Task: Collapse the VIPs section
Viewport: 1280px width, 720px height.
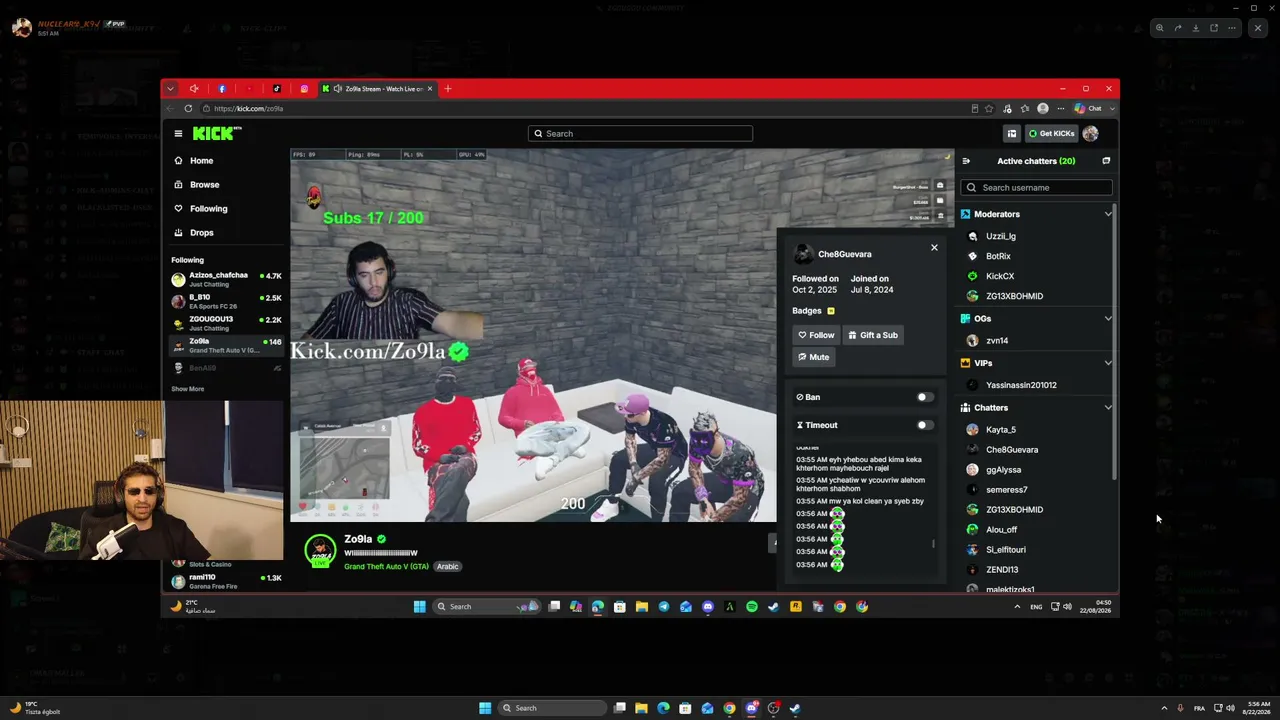Action: click(1108, 363)
